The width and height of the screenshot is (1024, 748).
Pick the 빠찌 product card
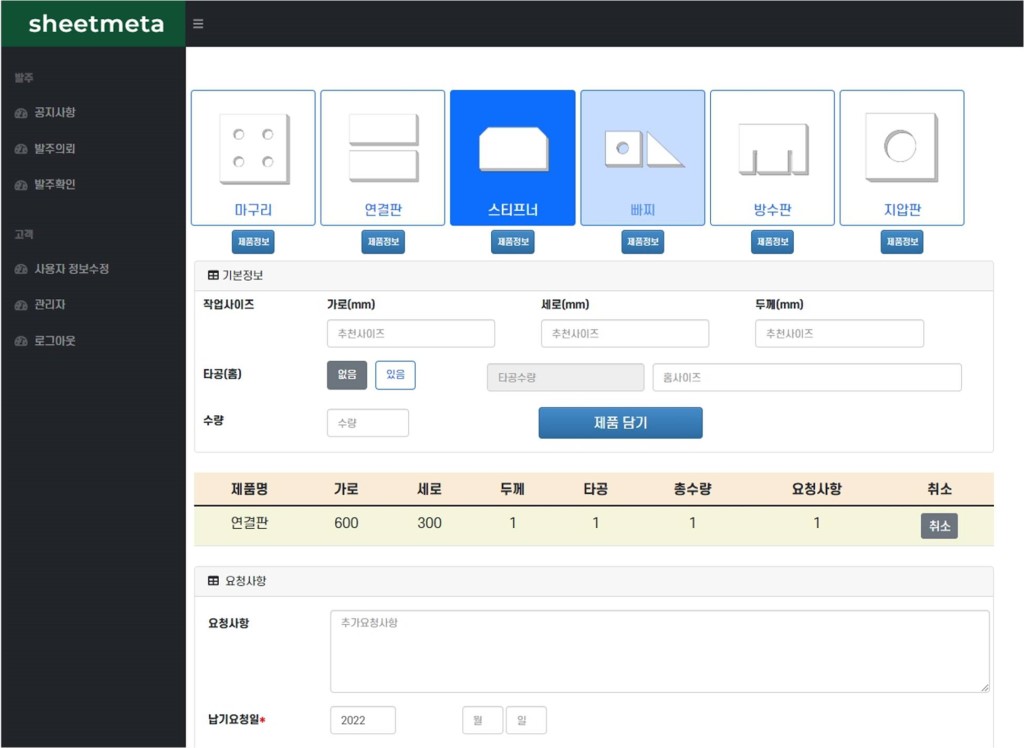coord(642,157)
